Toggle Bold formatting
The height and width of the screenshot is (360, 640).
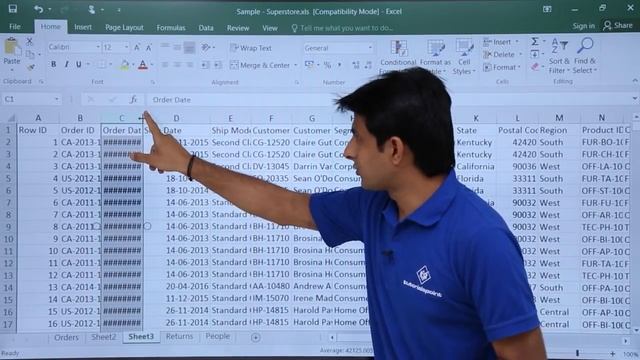point(53,64)
